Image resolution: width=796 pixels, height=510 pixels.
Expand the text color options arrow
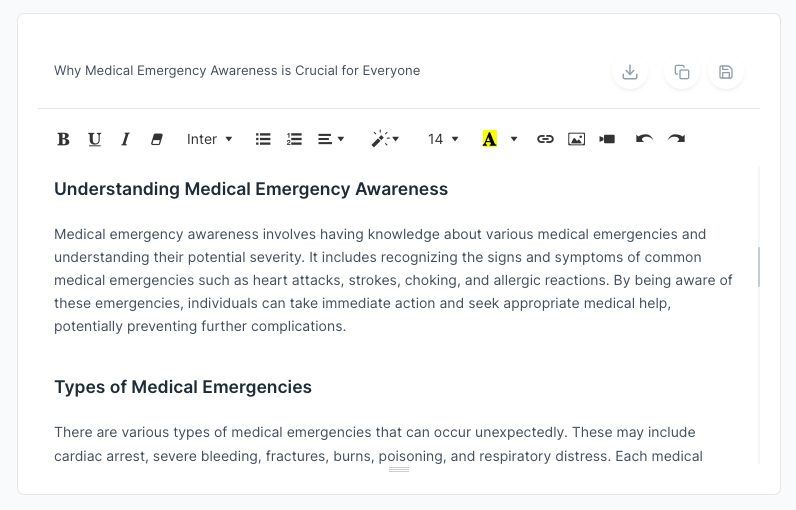(x=514, y=139)
